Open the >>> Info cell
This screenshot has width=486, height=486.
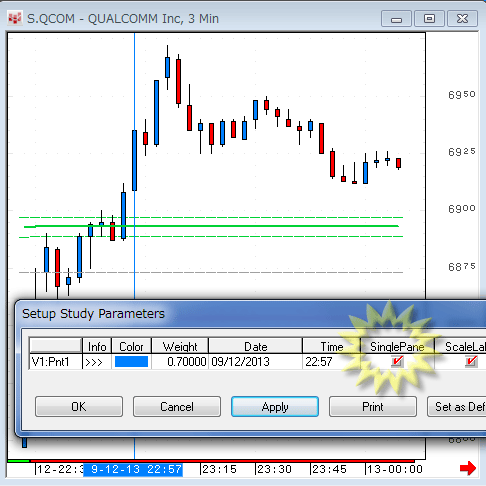click(x=97, y=362)
